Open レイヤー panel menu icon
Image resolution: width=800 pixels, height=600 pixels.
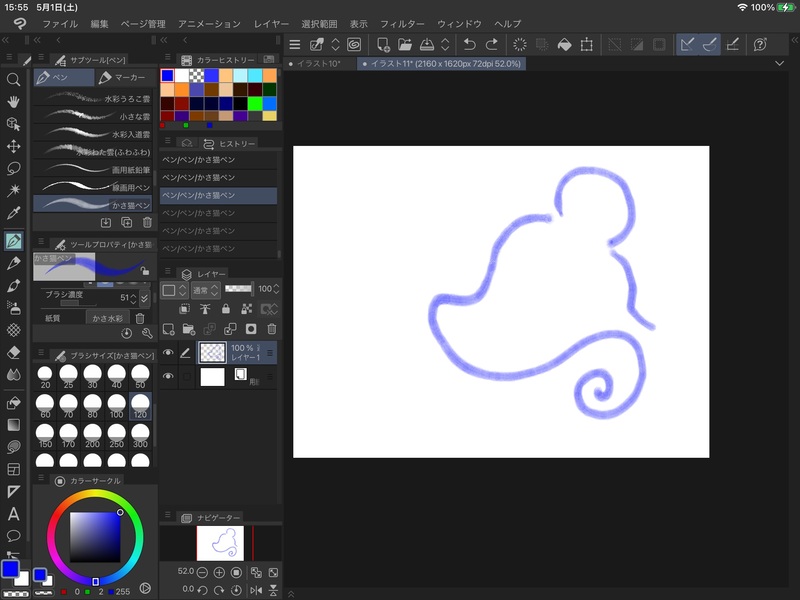(x=167, y=271)
